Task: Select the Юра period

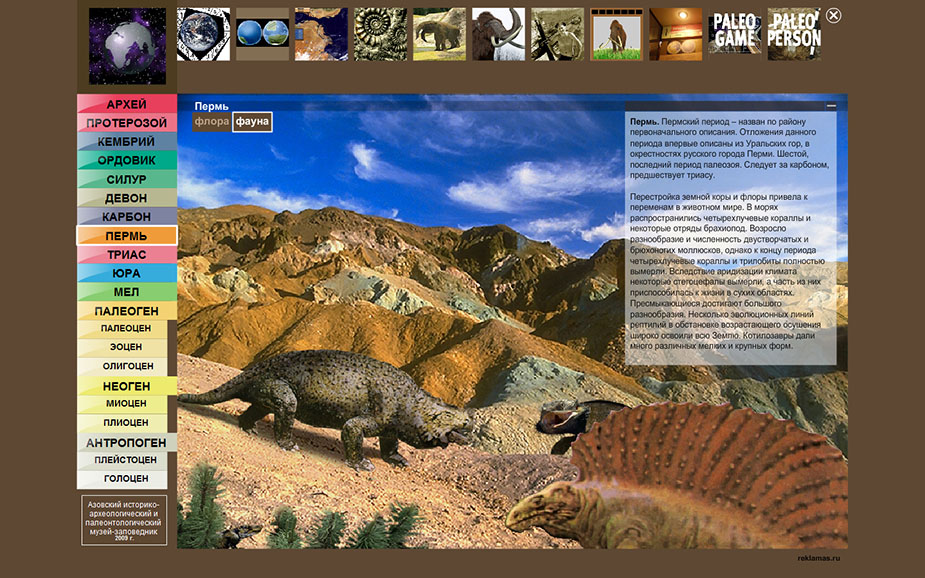Action: click(x=127, y=273)
